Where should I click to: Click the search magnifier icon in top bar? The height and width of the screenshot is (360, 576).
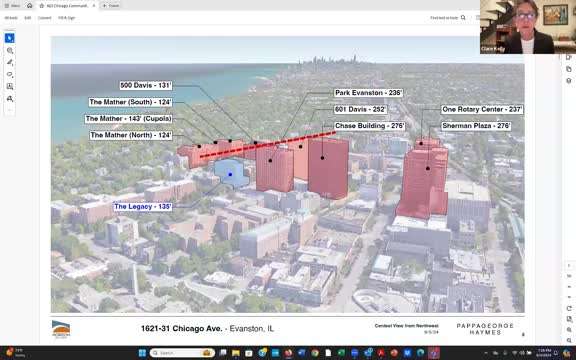pos(463,18)
